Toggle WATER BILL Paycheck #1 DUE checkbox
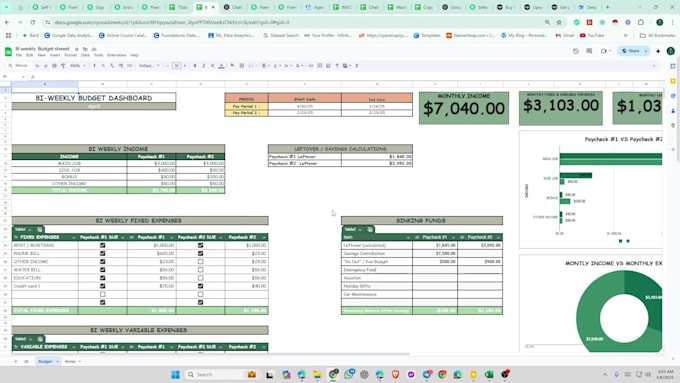This screenshot has width=680, height=383. (102, 270)
